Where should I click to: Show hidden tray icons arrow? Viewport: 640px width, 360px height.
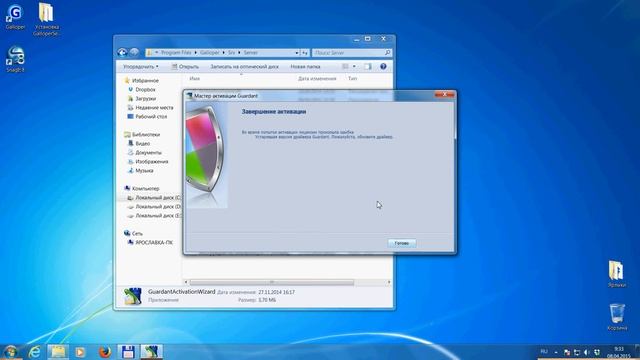(556, 352)
